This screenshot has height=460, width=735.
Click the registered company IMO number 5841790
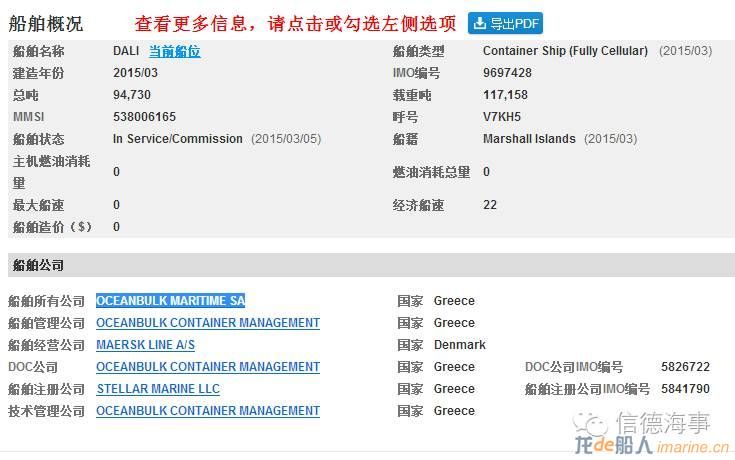(x=685, y=389)
